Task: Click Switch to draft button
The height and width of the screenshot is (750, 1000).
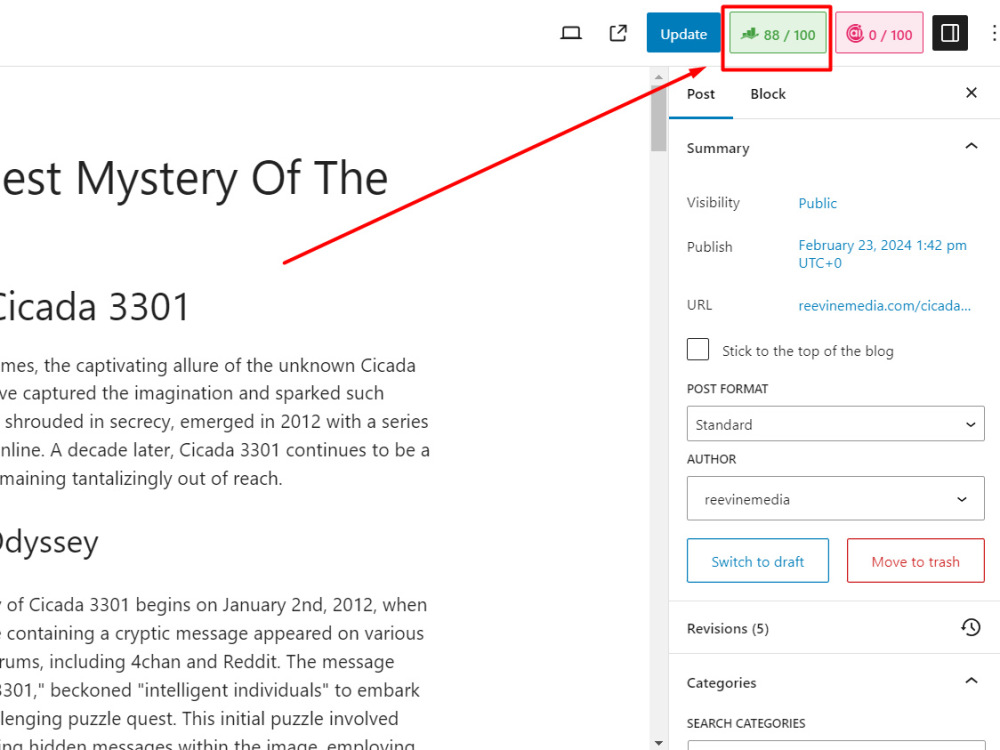Action: [x=758, y=561]
